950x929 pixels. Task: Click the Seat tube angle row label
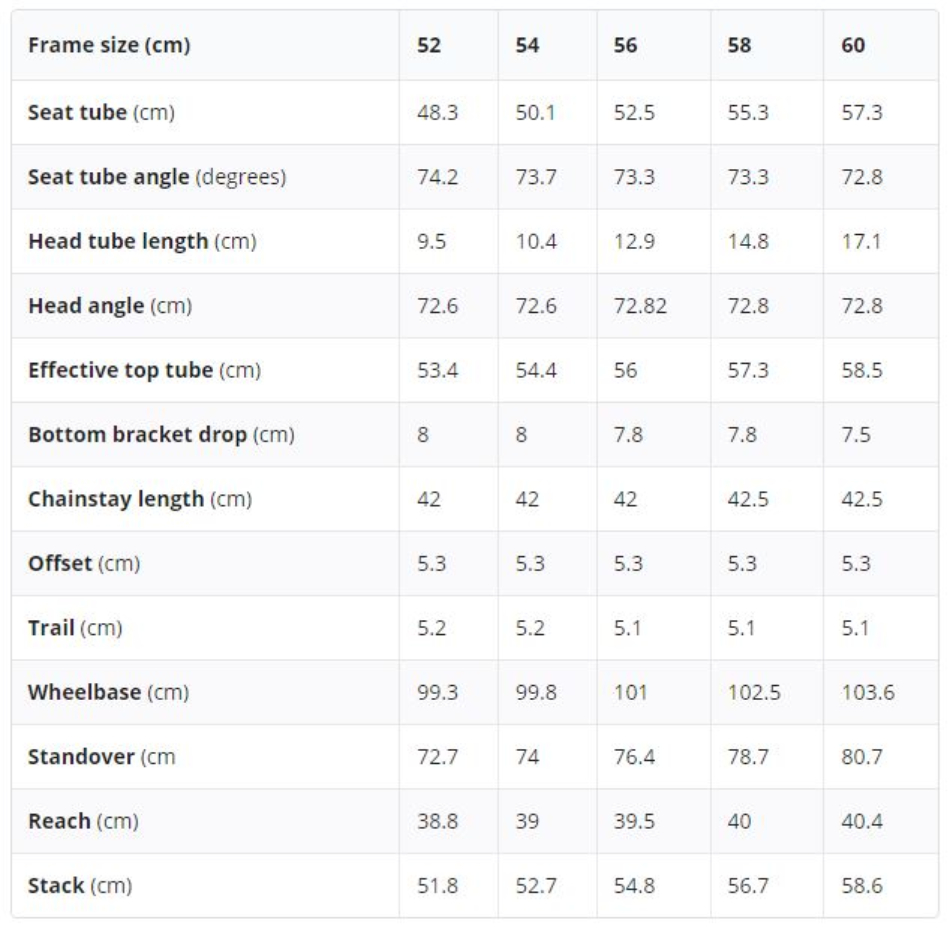(x=157, y=177)
